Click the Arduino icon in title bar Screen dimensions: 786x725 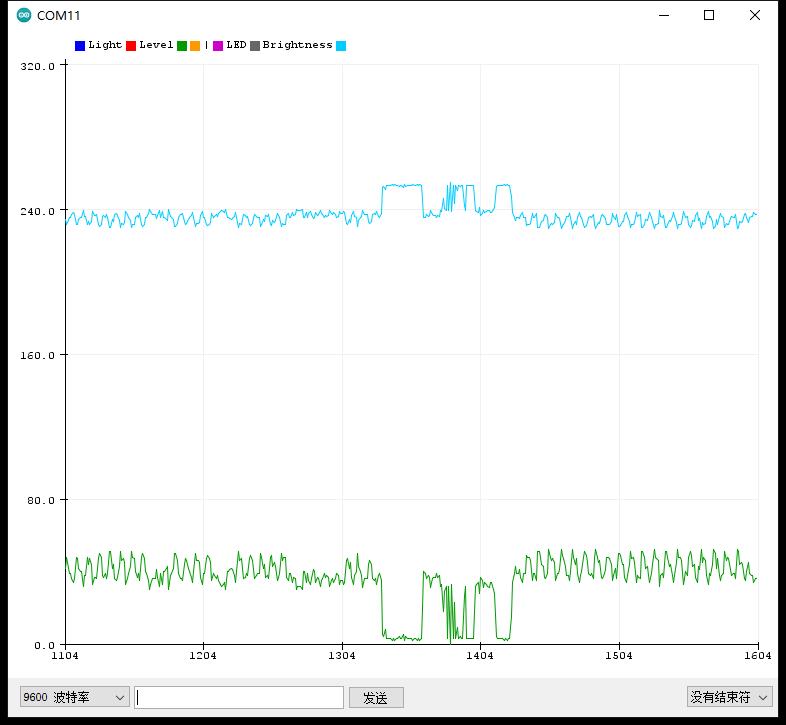click(x=24, y=15)
